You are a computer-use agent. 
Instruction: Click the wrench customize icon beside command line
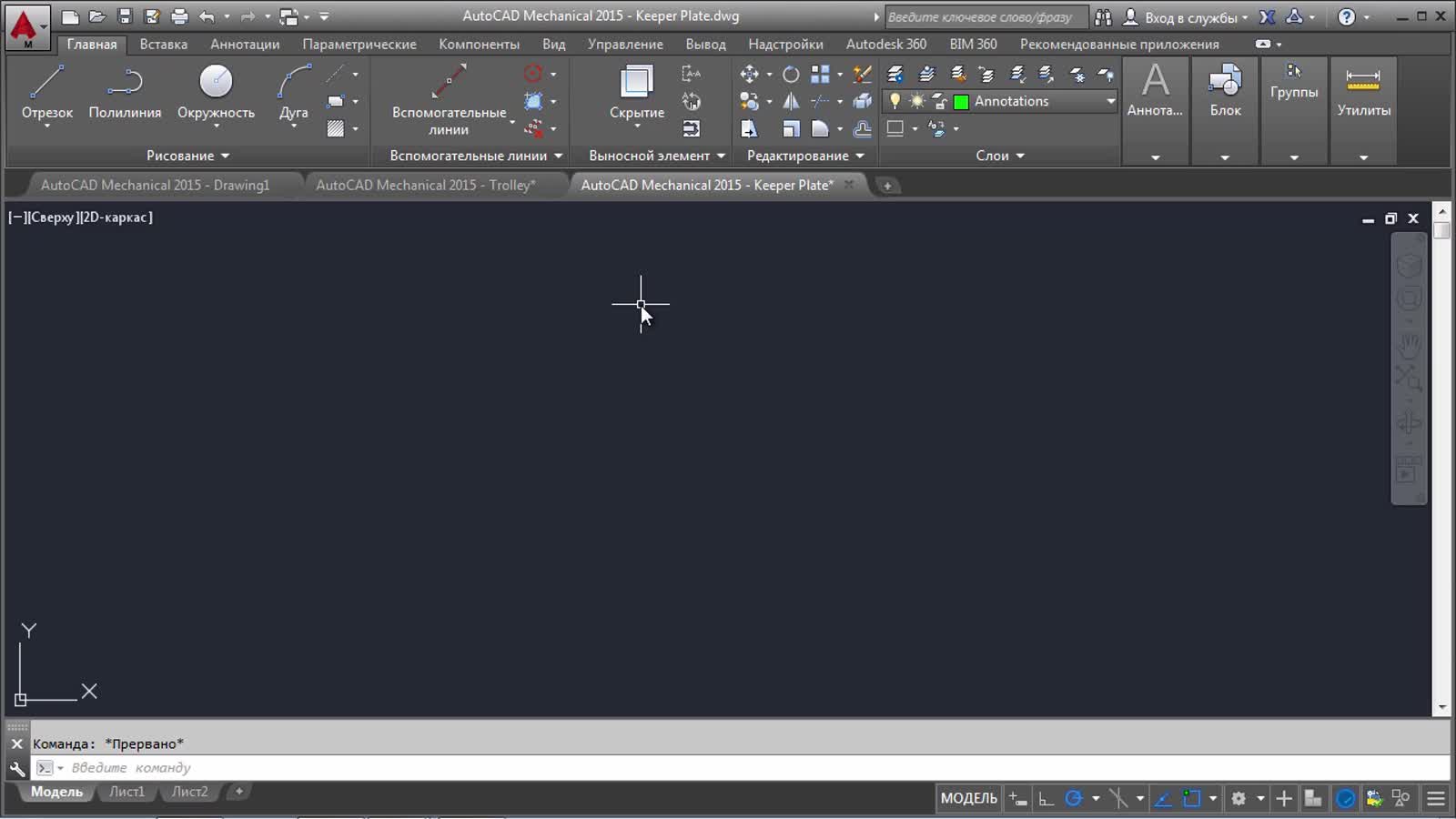coord(17,768)
